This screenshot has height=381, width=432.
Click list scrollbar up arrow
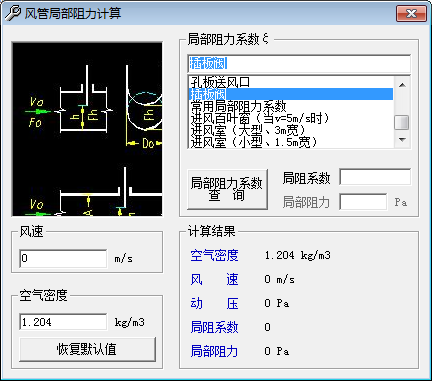click(402, 85)
